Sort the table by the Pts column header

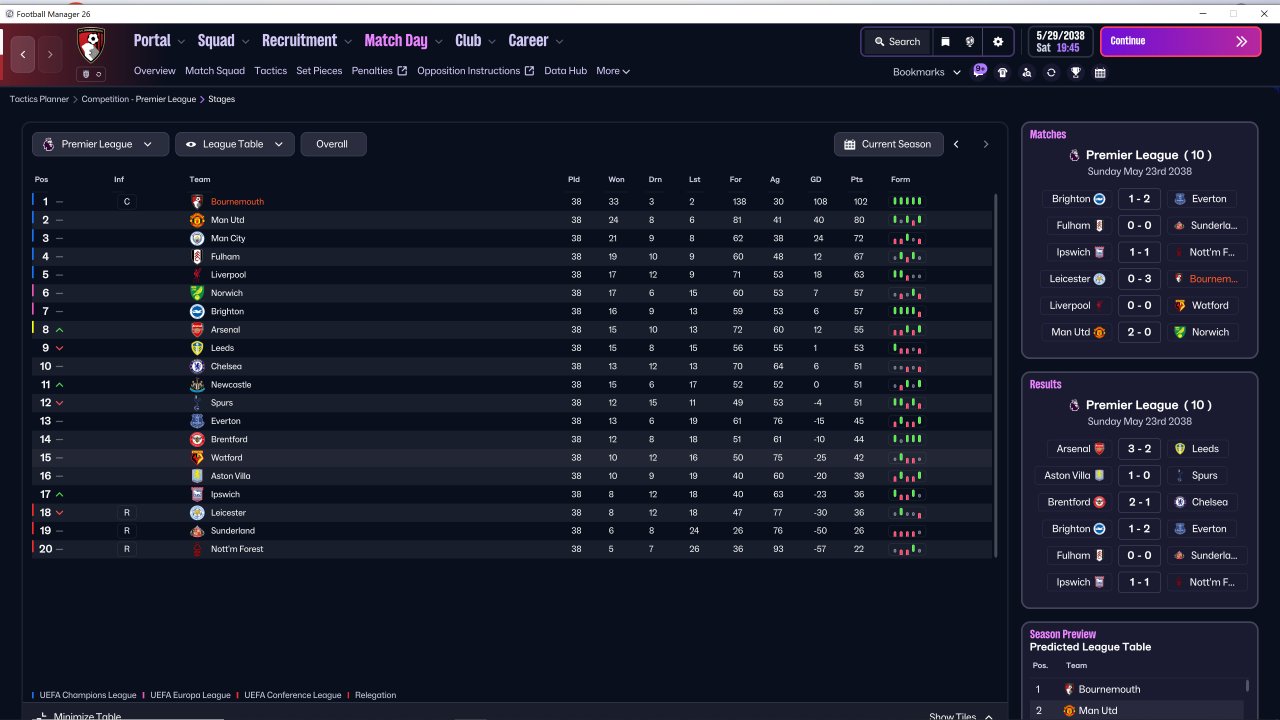(x=857, y=180)
